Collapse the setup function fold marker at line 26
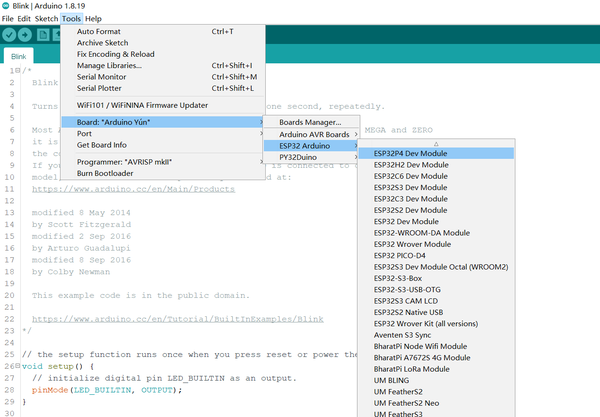 20,366
